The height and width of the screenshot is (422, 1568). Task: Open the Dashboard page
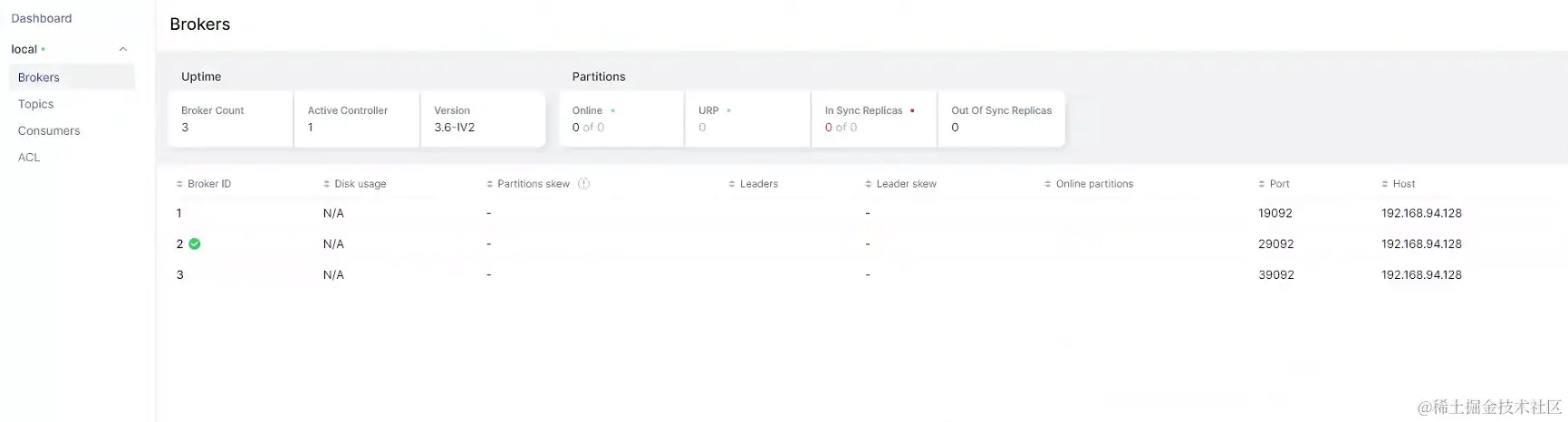(x=42, y=18)
